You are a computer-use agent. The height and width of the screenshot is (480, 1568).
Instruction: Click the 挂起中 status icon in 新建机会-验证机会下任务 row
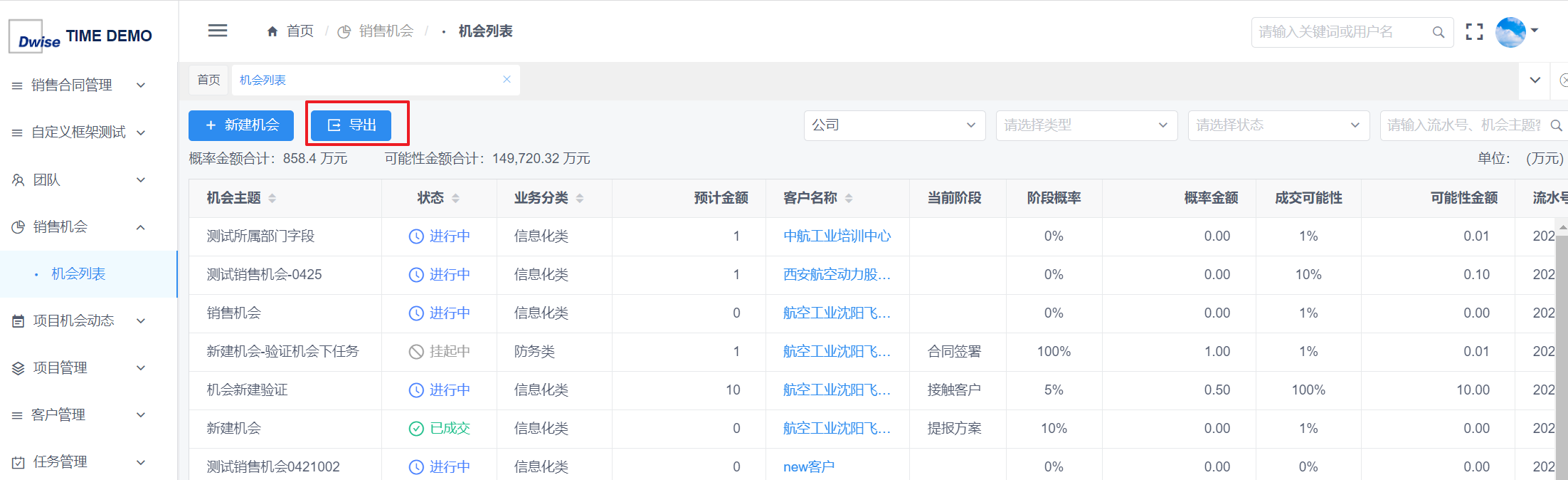416,352
